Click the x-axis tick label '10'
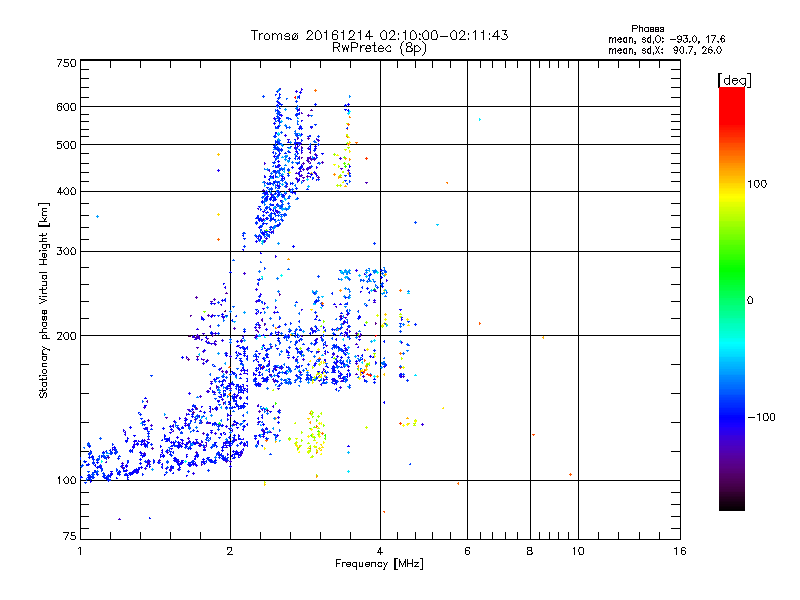The height and width of the screenshot is (600, 800). click(578, 551)
